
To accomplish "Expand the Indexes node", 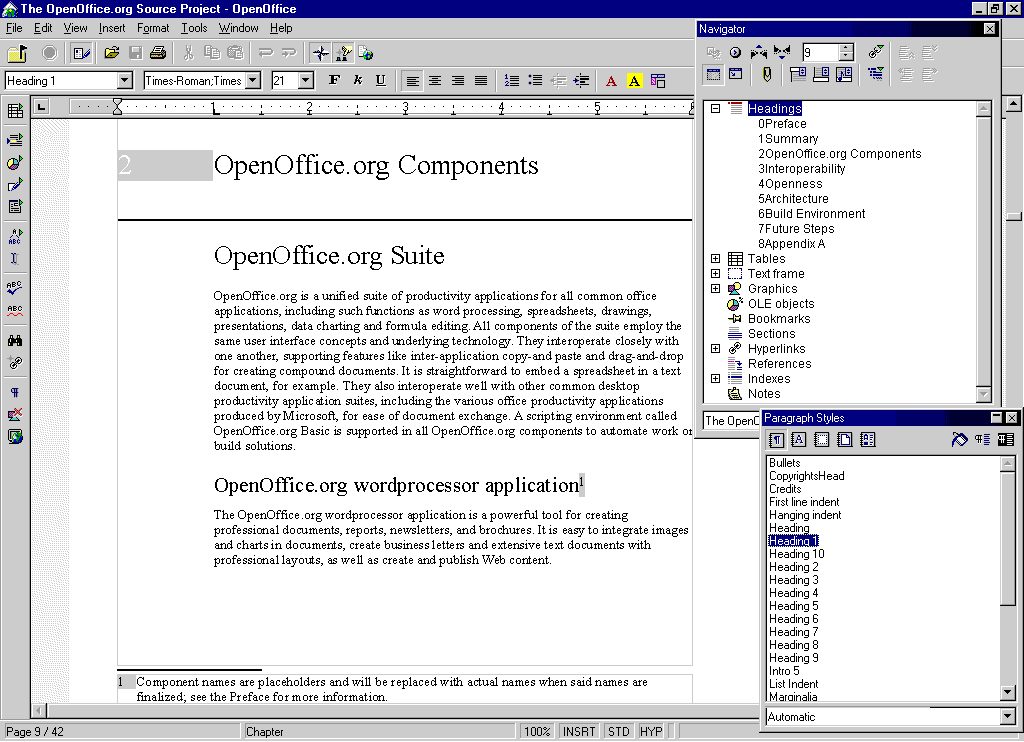I will 716,379.
